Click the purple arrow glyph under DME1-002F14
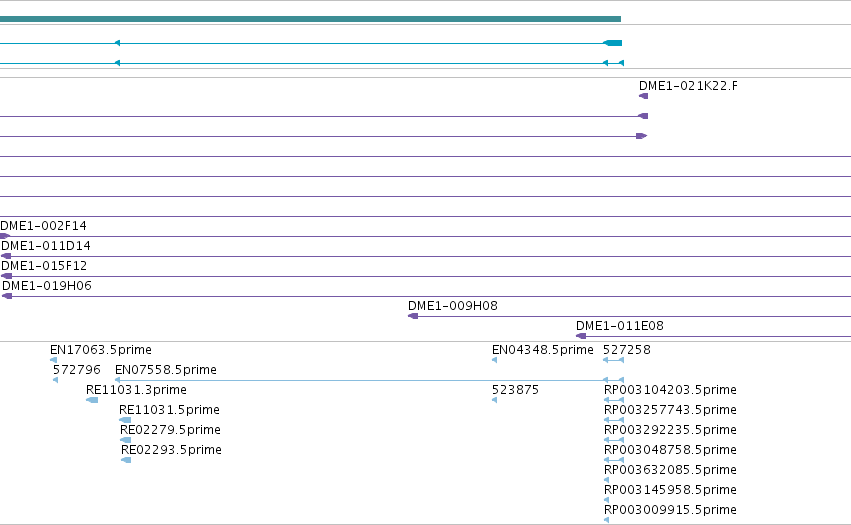Viewport: 851px width, 525px height. (x=5, y=236)
